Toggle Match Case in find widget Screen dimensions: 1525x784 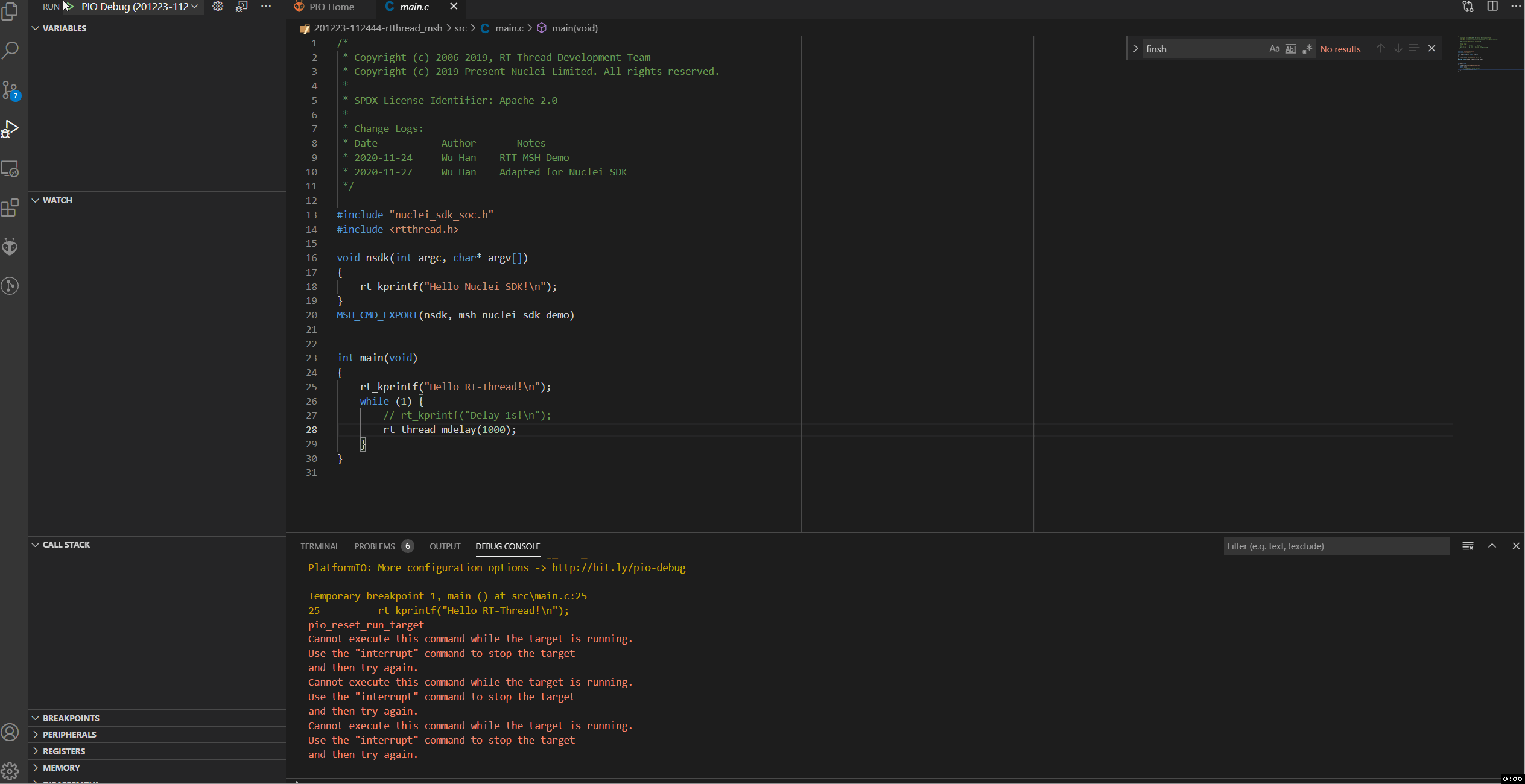pyautogui.click(x=1274, y=49)
